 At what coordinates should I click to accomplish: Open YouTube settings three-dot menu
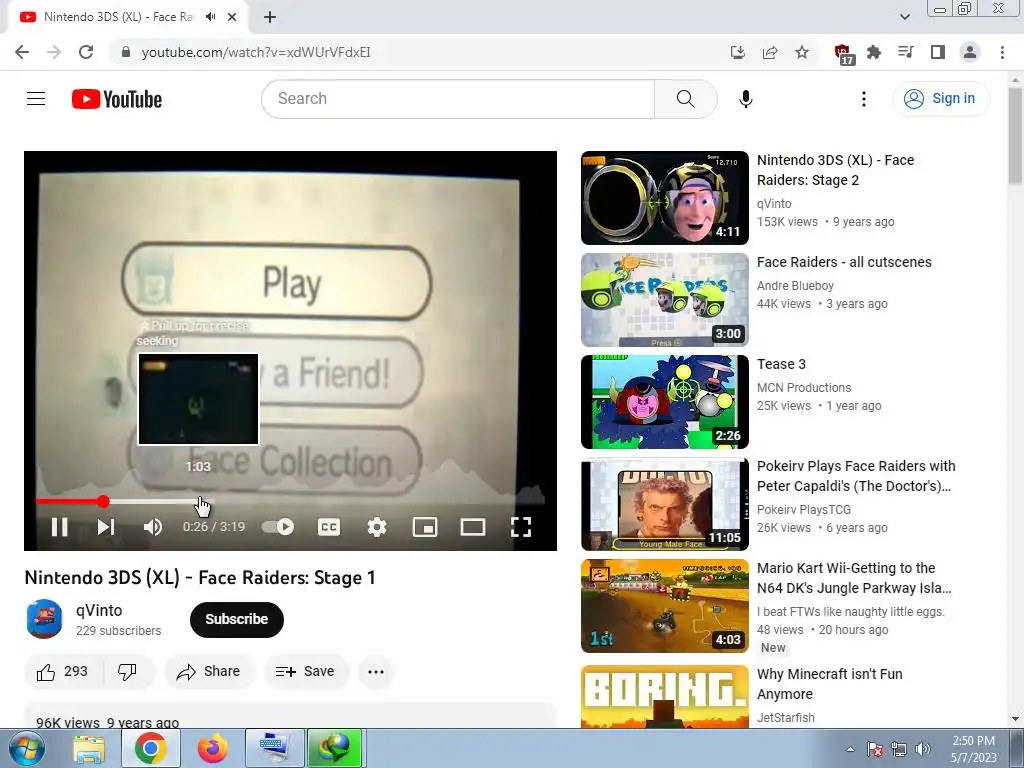click(863, 99)
